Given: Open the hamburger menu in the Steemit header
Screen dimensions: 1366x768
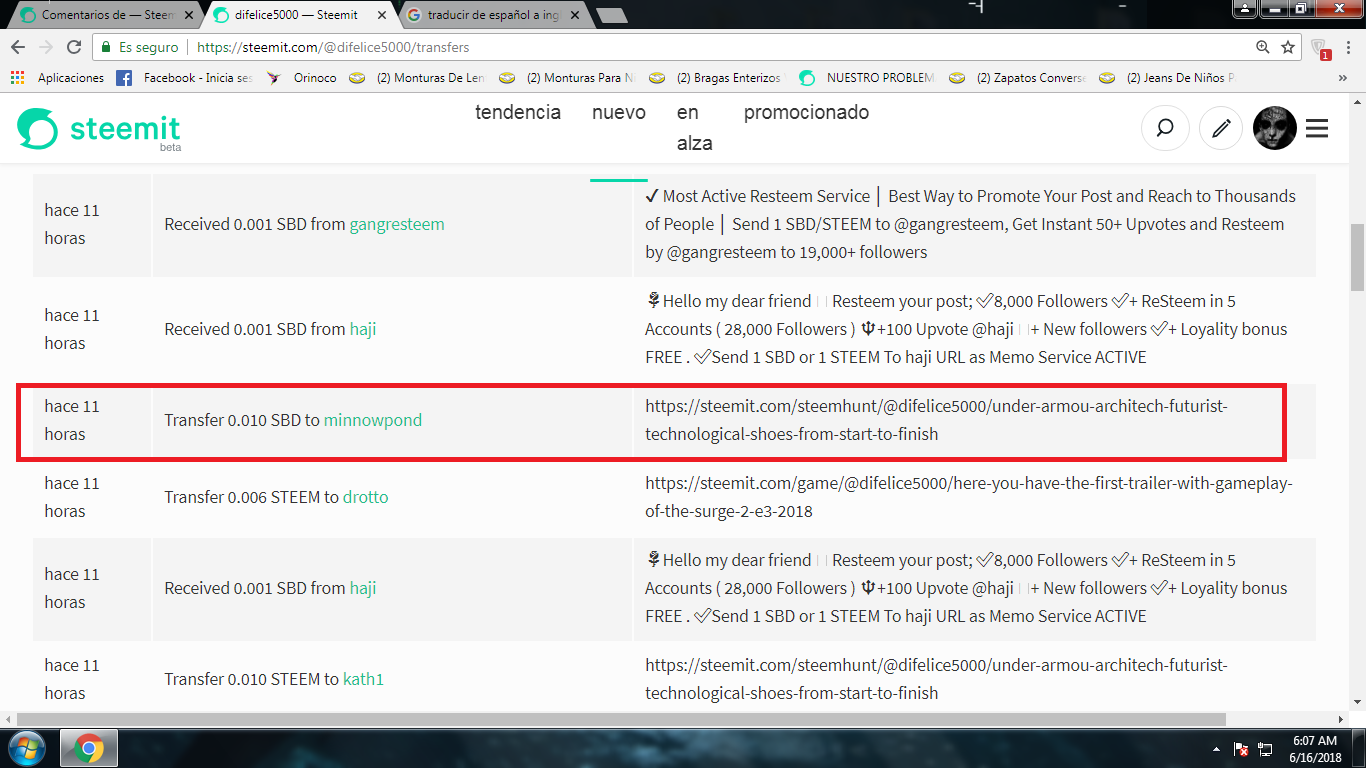Looking at the screenshot, I should click(x=1317, y=129).
